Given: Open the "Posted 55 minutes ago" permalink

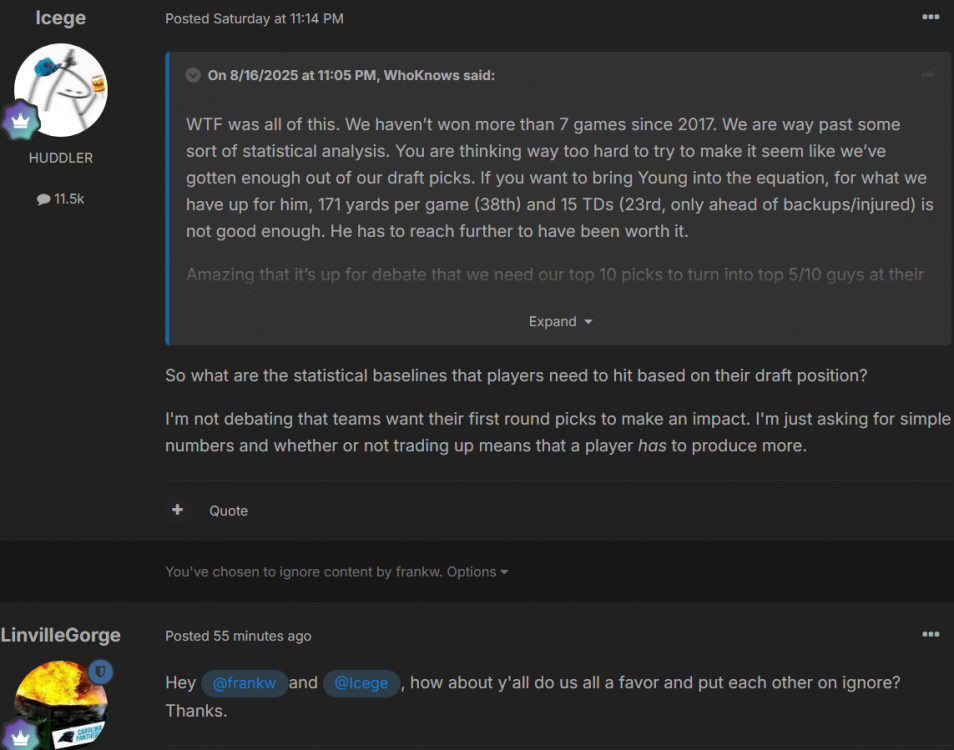Looking at the screenshot, I should click(238, 636).
